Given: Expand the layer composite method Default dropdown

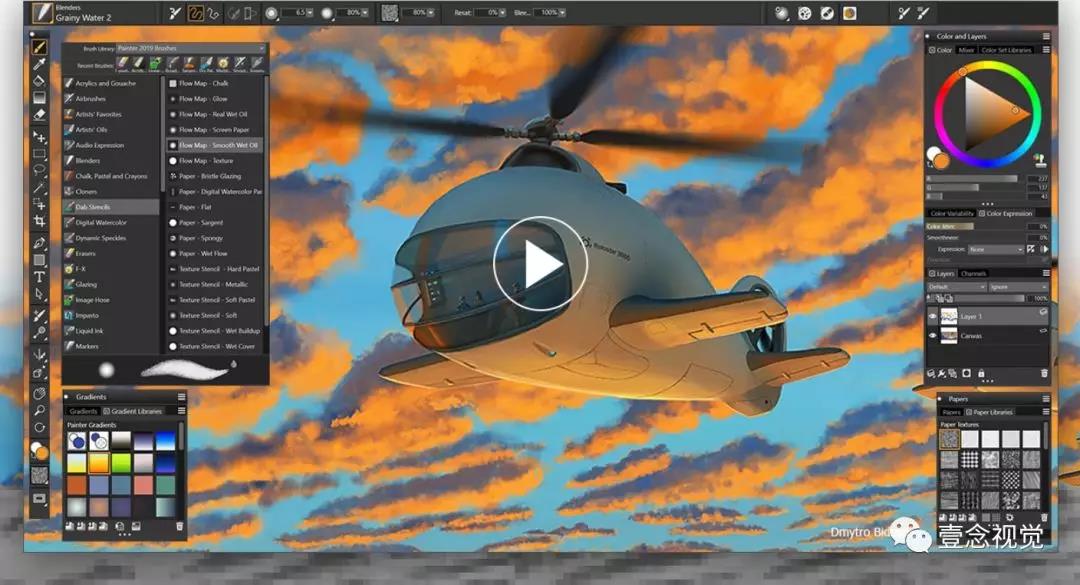Looking at the screenshot, I should pyautogui.click(x=955, y=286).
